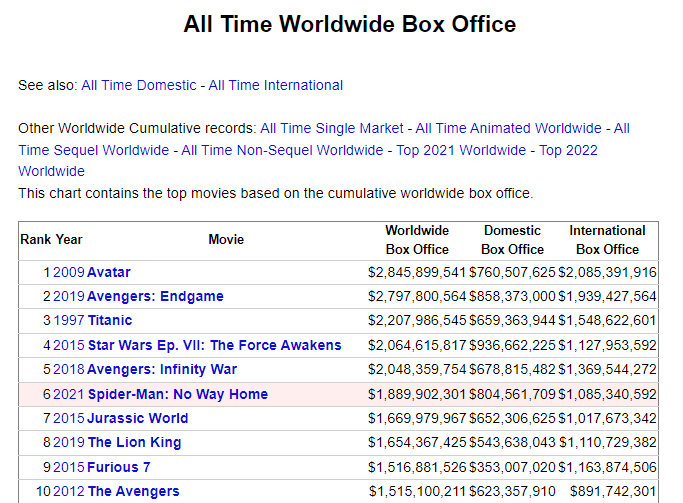Open The Avengers 2012 movie link
Viewport: 683px width, 503px height.
(x=133, y=491)
